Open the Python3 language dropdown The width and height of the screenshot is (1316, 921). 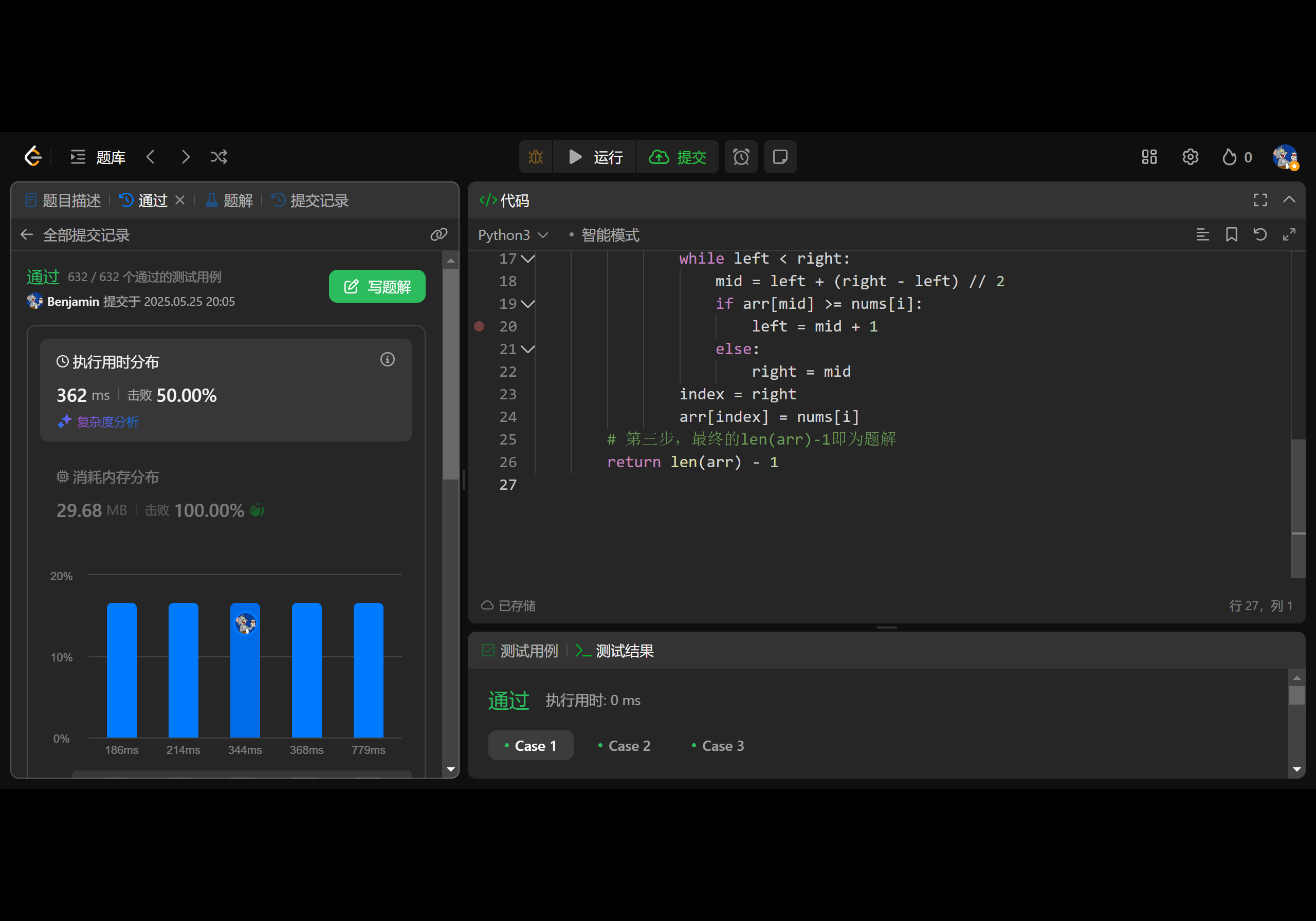513,235
